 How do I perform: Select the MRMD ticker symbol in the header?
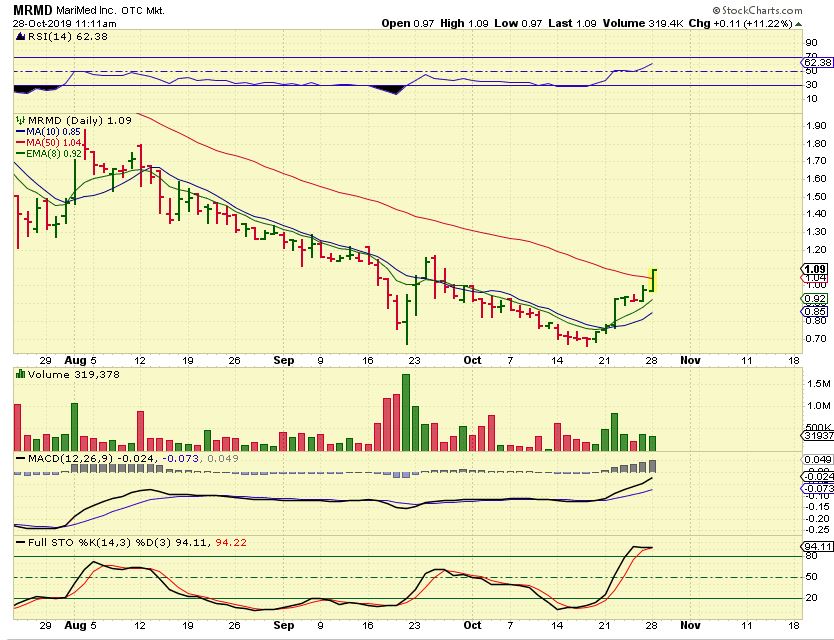pyautogui.click(x=33, y=10)
